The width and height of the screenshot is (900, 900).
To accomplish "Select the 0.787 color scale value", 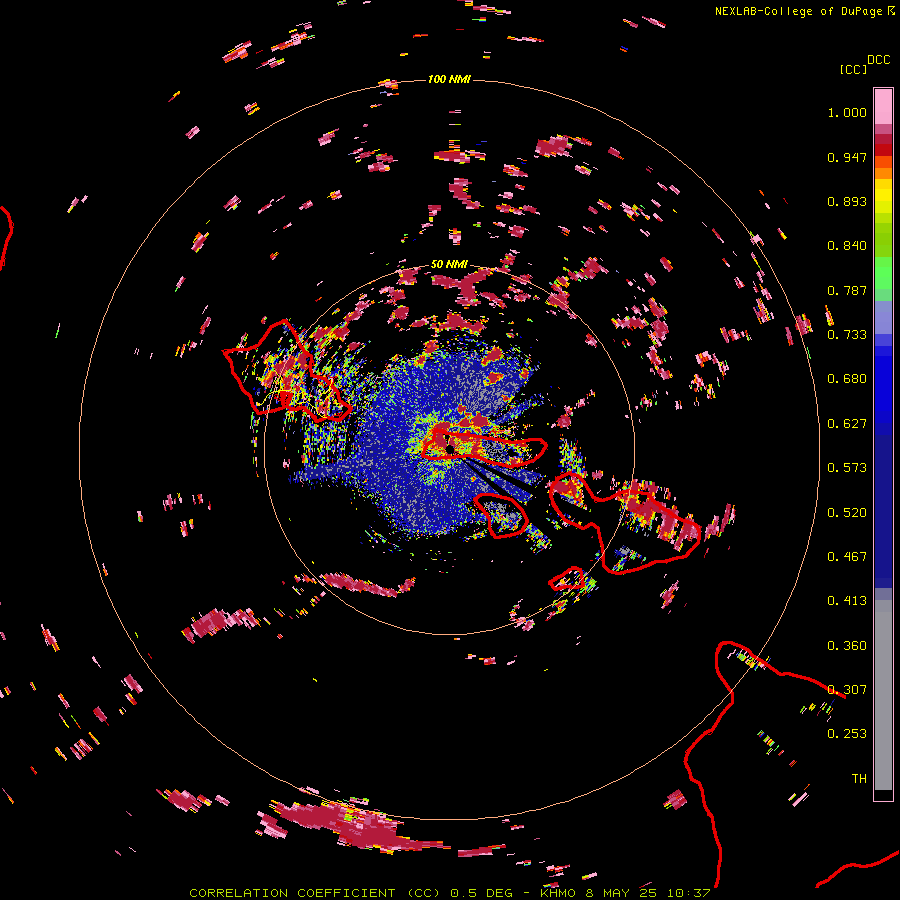I will pyautogui.click(x=847, y=290).
